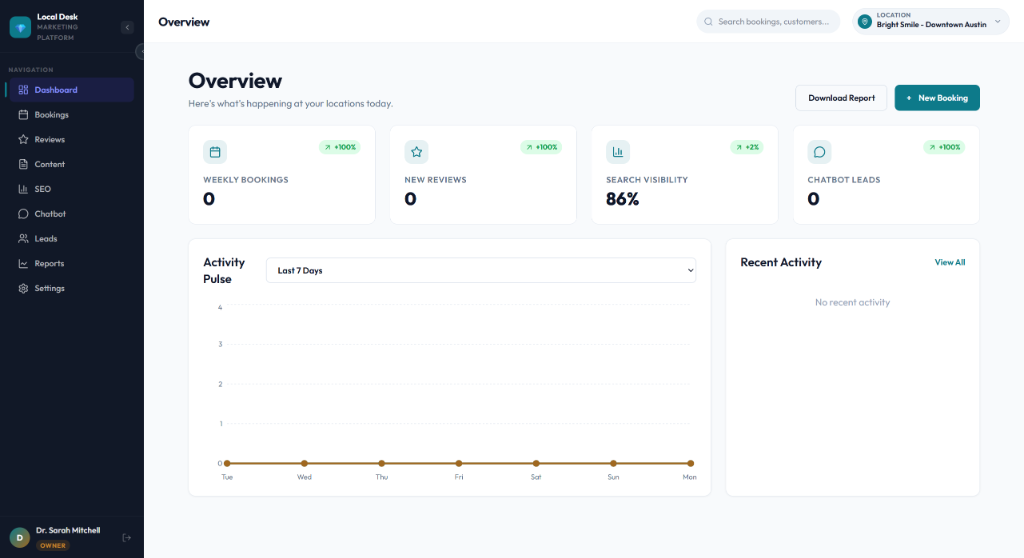Click the Sun data point on chart
This screenshot has width=1024, height=558.
613,463
